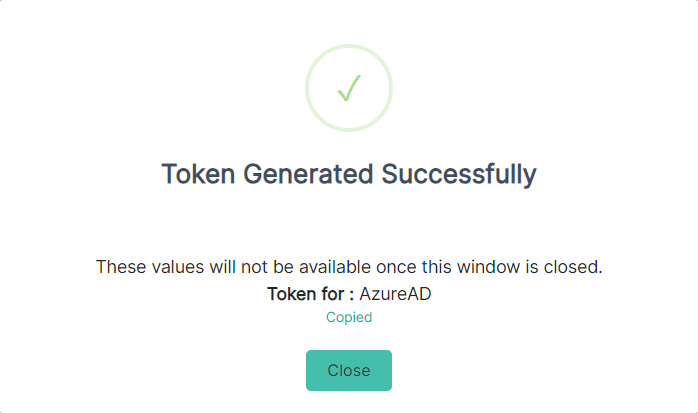Click 'window is closed' in warning sentence
The height and width of the screenshot is (413, 698).
coord(530,267)
